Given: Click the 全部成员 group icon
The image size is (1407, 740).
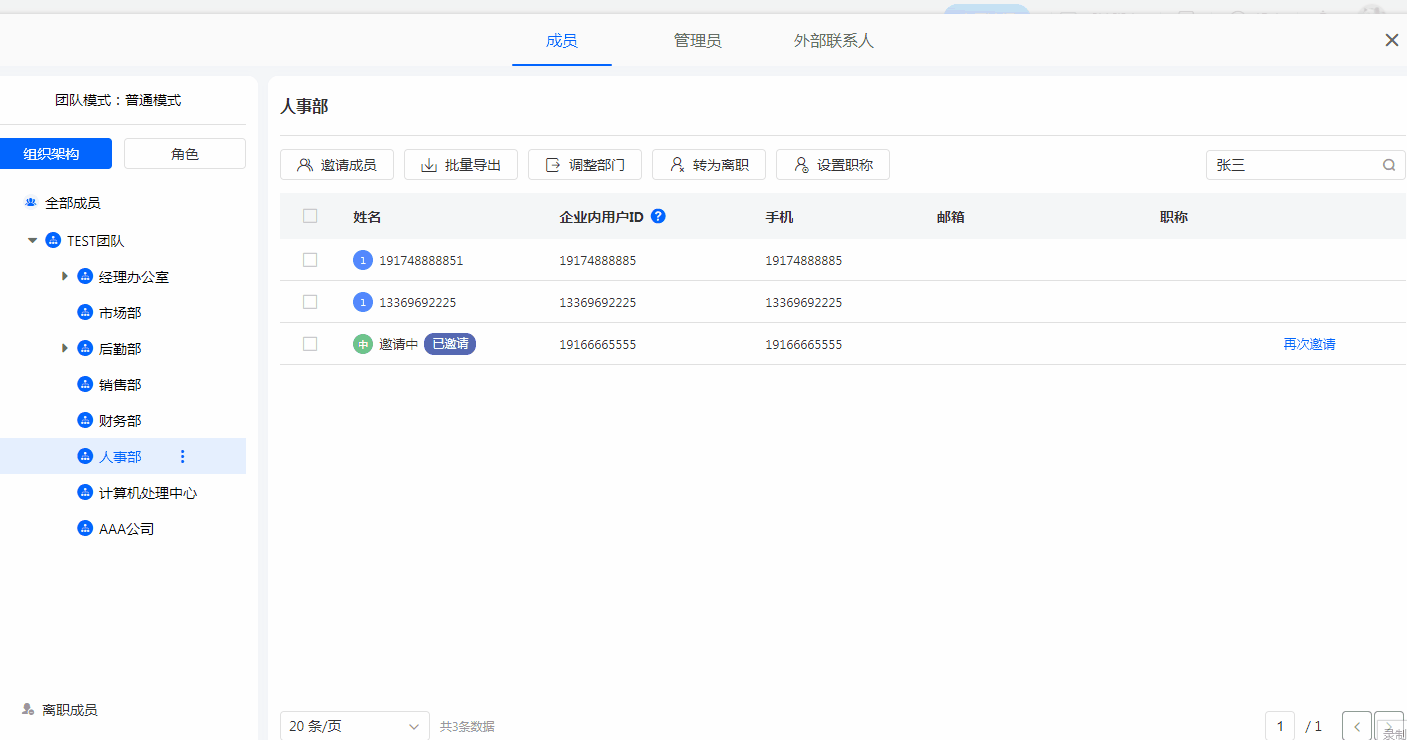Looking at the screenshot, I should tap(30, 203).
